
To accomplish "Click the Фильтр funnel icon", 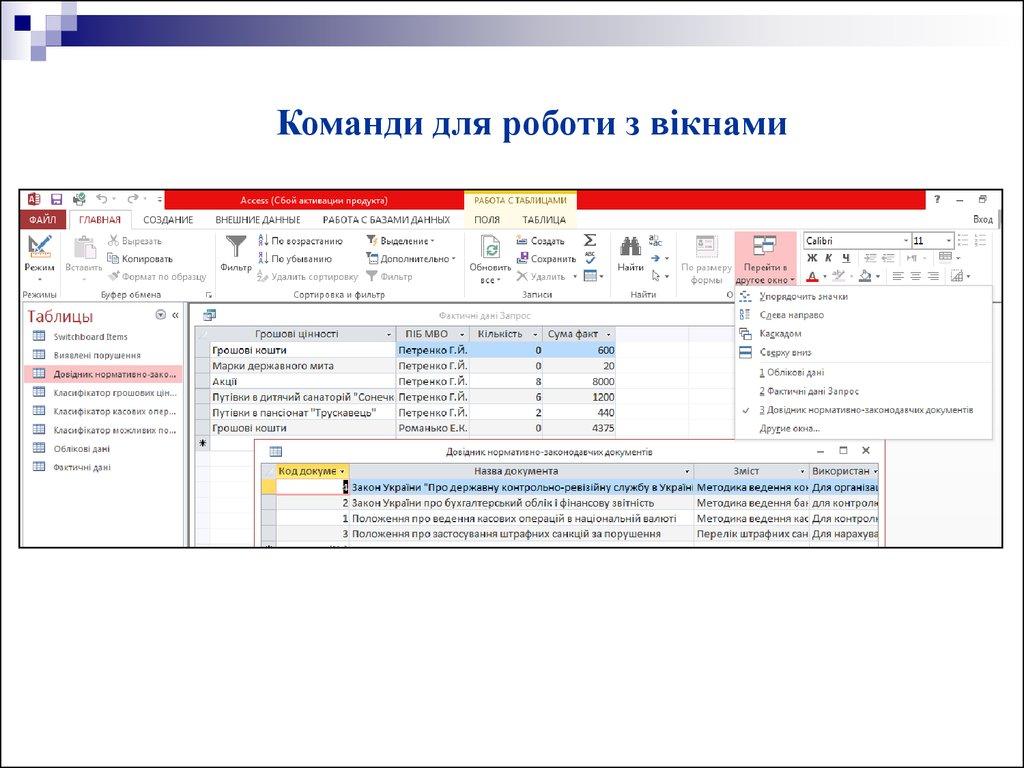I will click(236, 248).
